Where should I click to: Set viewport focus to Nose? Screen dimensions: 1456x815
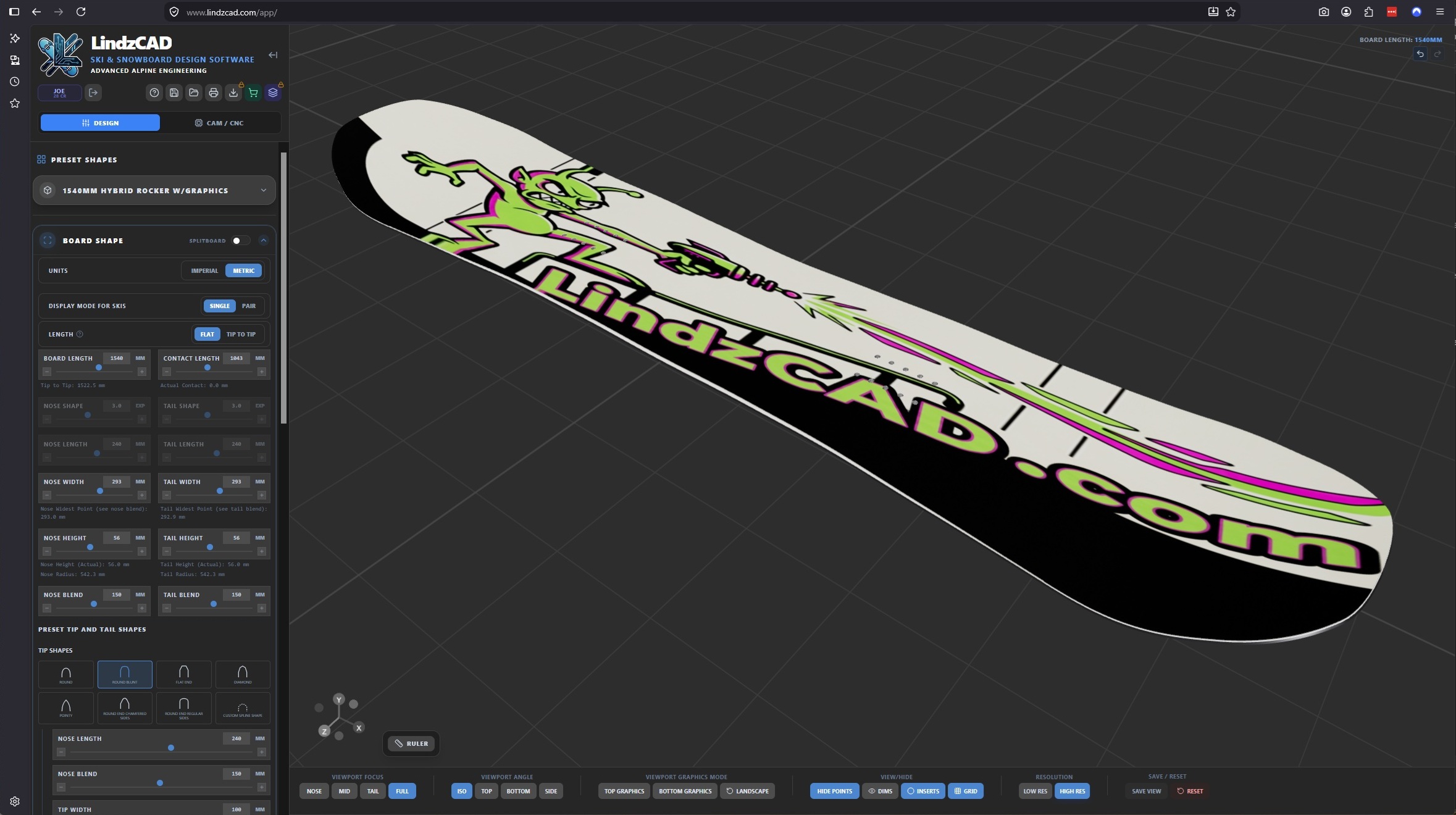click(x=314, y=791)
